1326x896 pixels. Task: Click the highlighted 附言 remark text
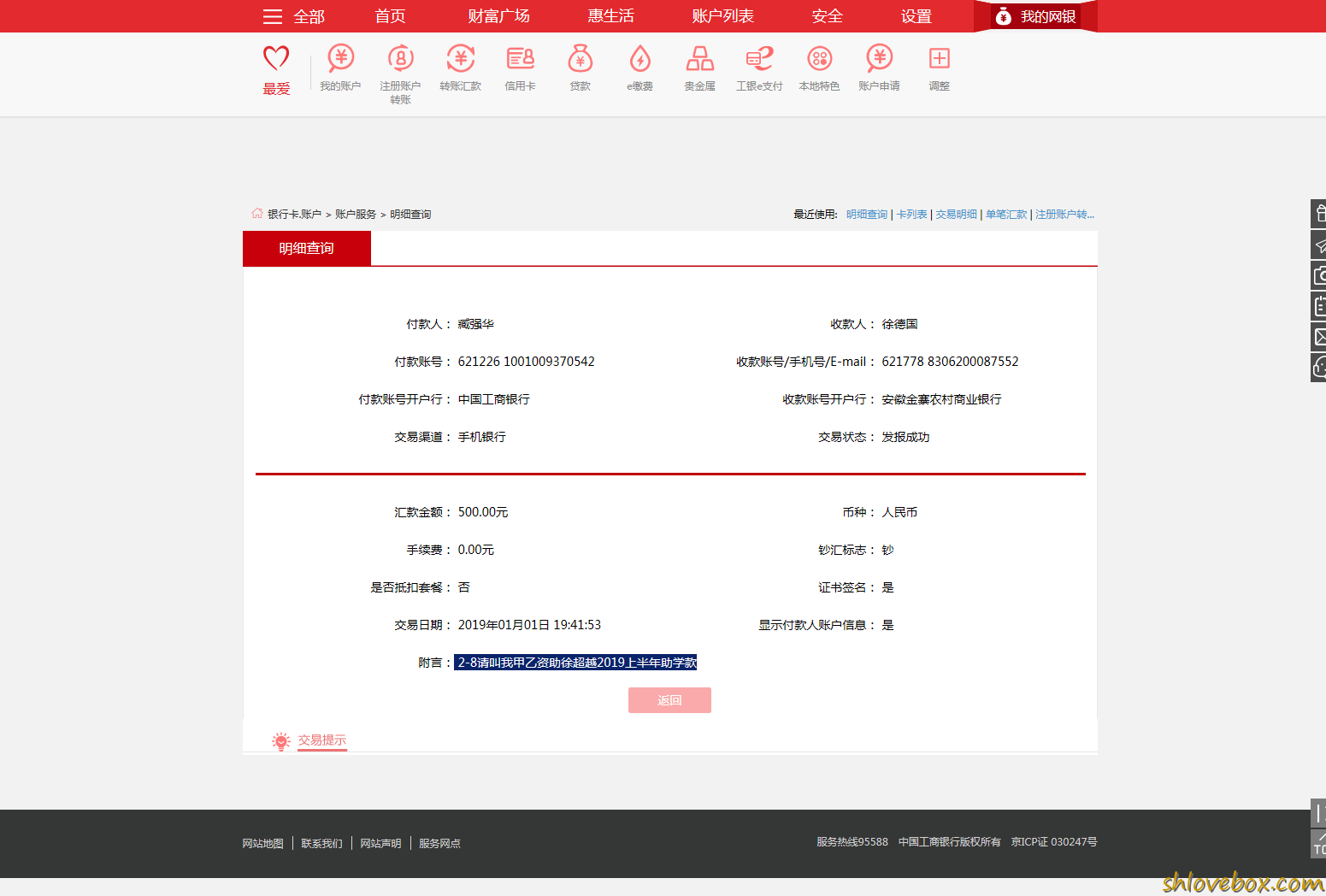pyautogui.click(x=575, y=663)
